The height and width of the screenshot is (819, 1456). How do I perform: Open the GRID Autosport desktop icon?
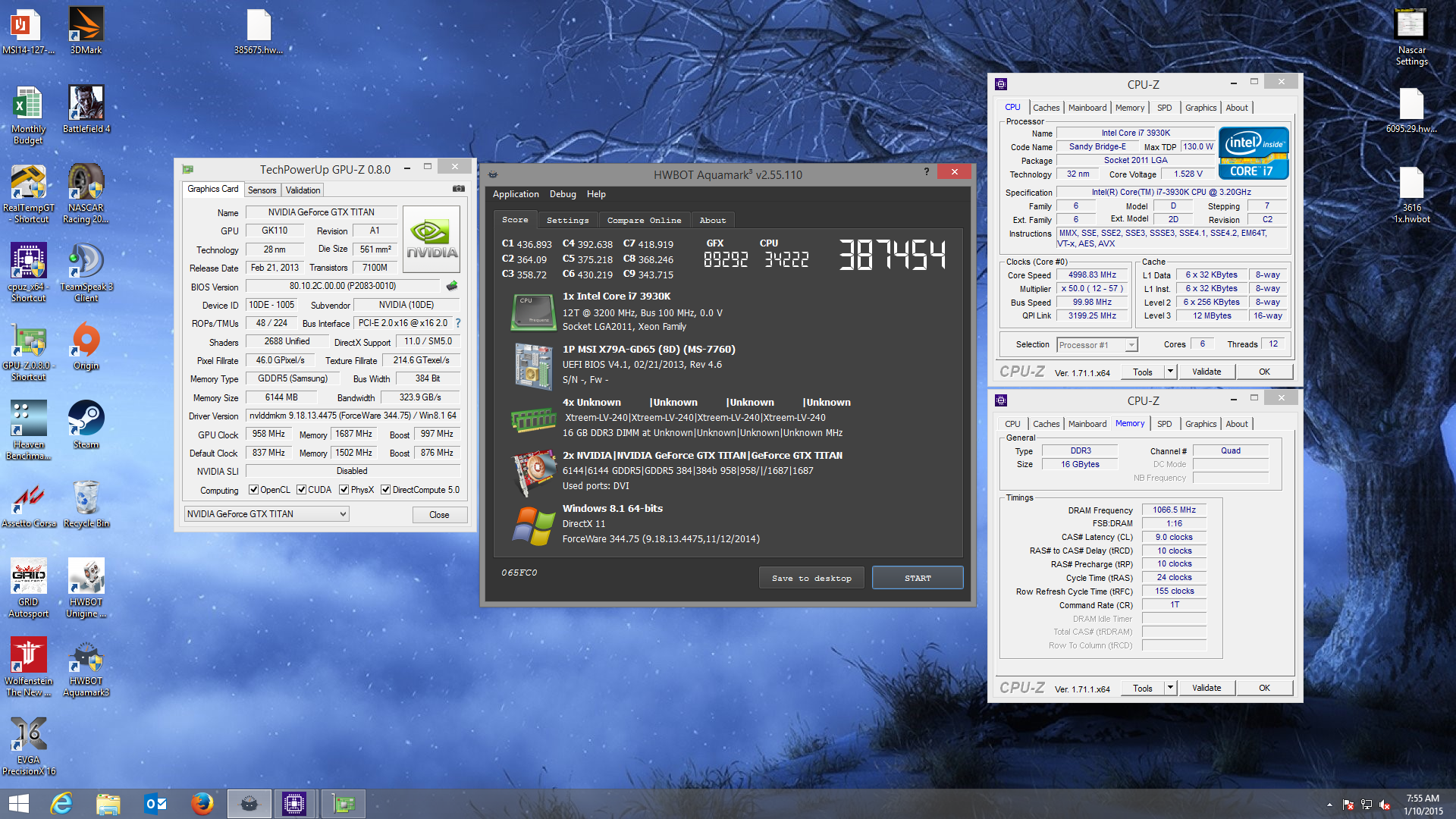tap(29, 588)
